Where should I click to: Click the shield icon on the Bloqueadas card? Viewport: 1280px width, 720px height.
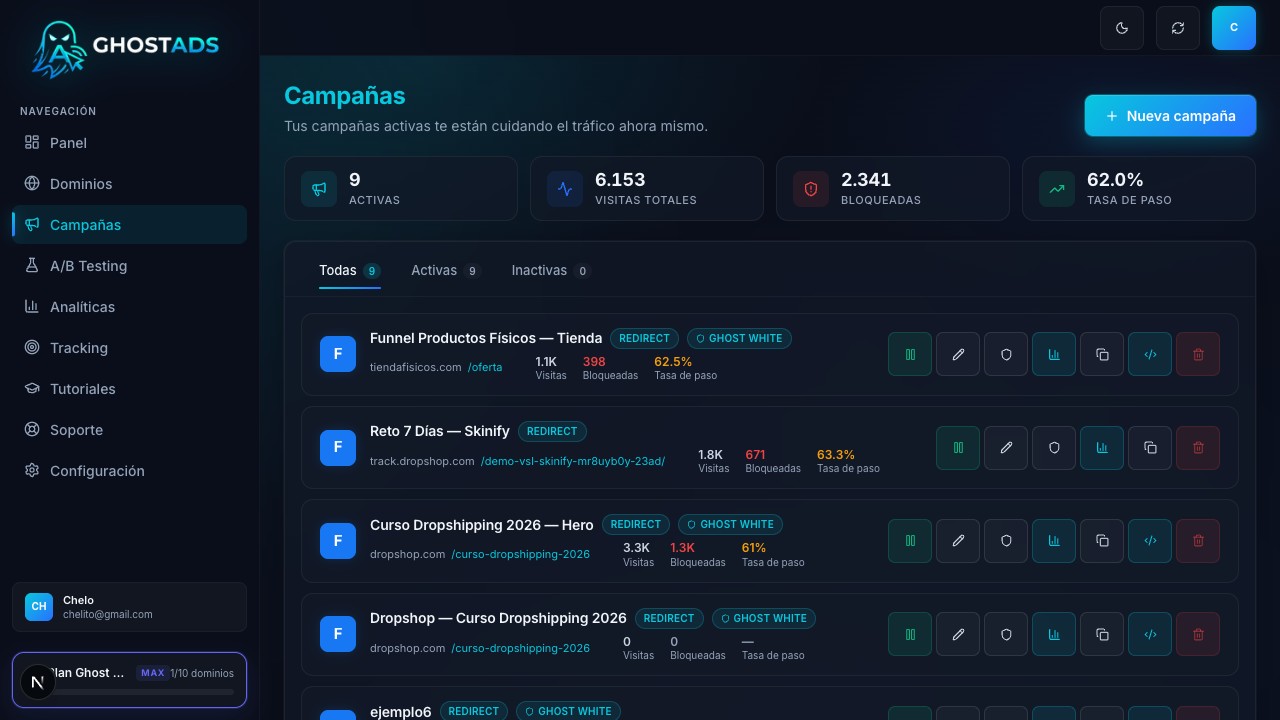click(811, 188)
